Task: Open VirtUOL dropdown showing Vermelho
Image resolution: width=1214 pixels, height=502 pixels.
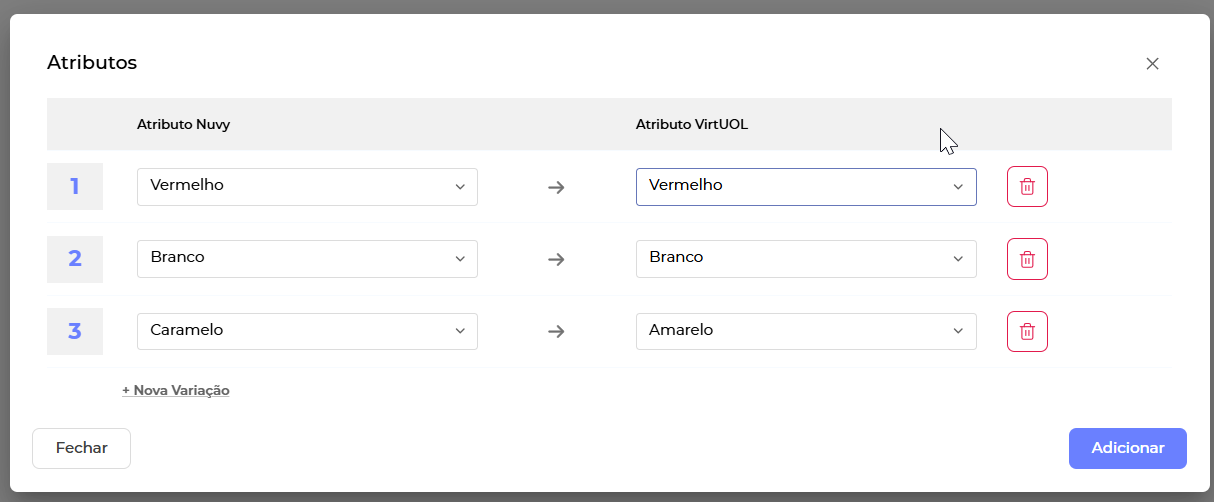Action: pos(806,187)
